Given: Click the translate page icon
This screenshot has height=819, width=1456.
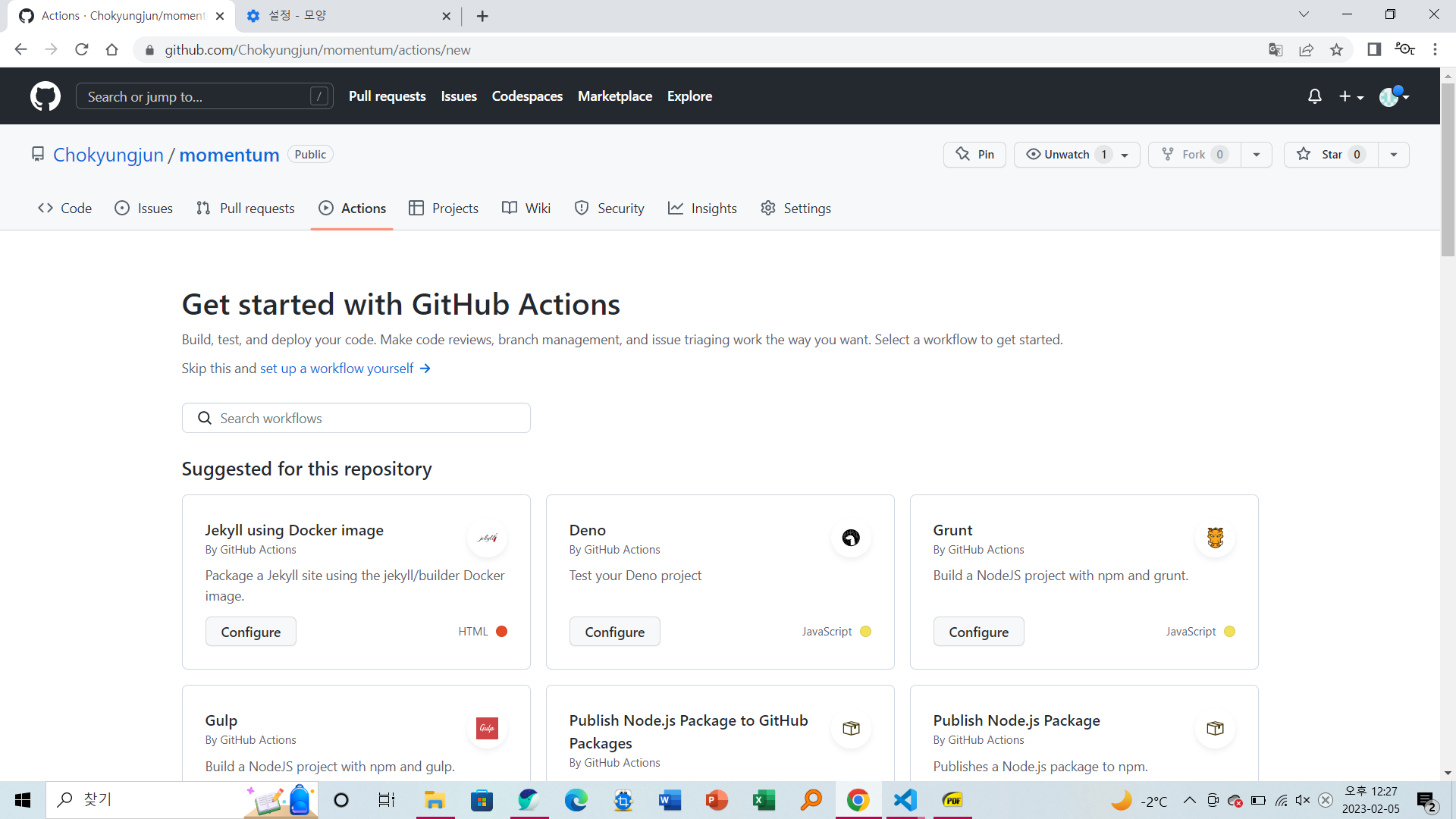Looking at the screenshot, I should (1276, 50).
